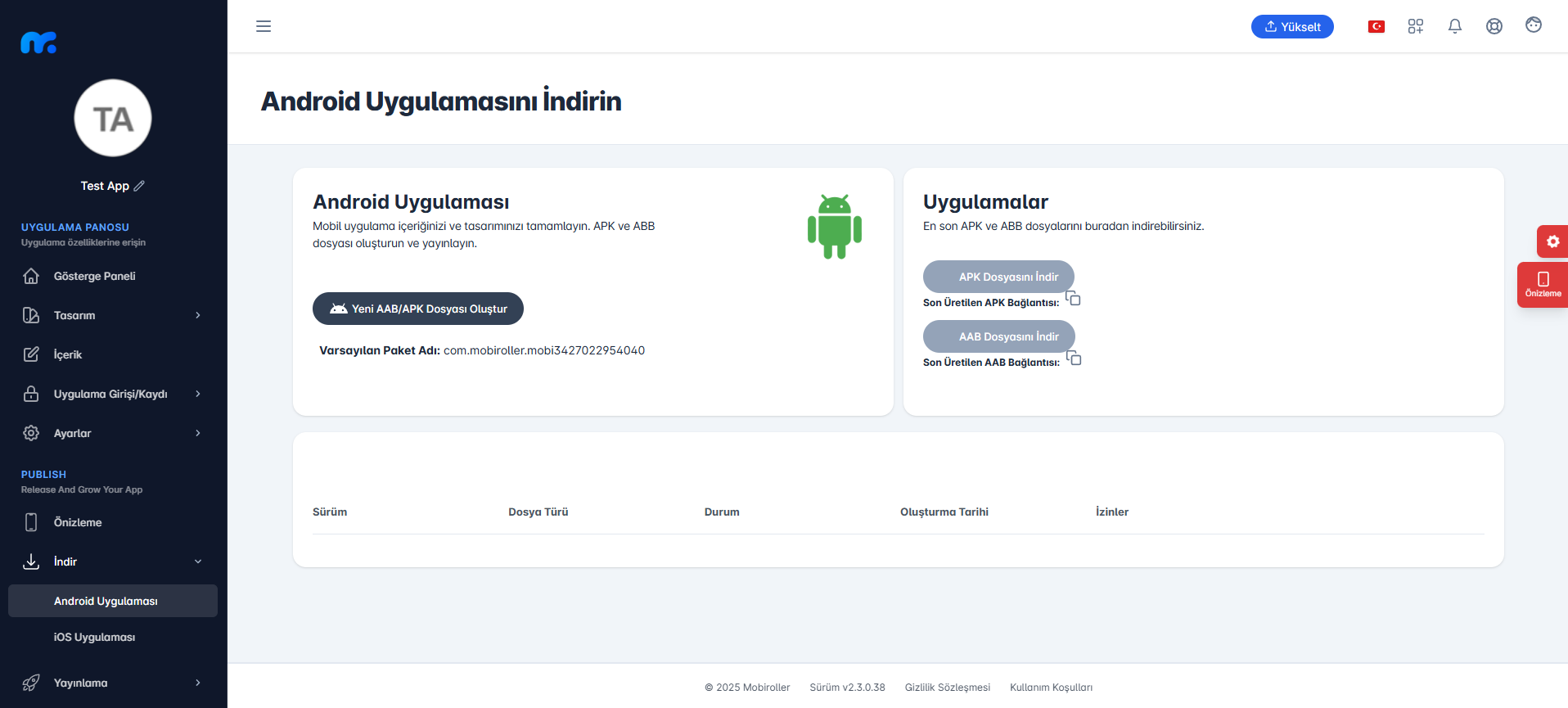Image resolution: width=1568 pixels, height=708 pixels.
Task: Click the Sürüm v2.3.0.38 footer text
Action: 847,688
